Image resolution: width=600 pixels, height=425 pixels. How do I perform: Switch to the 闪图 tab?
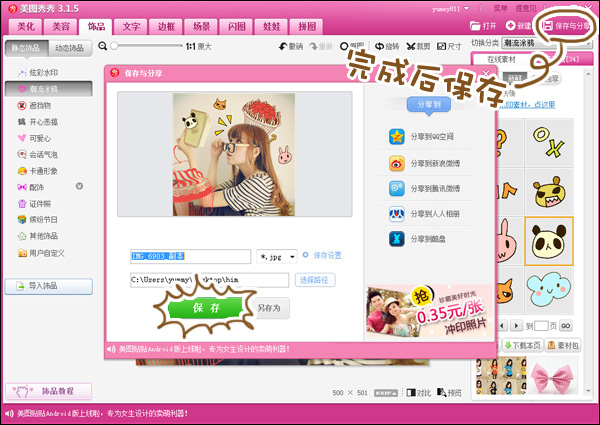pyautogui.click(x=236, y=26)
